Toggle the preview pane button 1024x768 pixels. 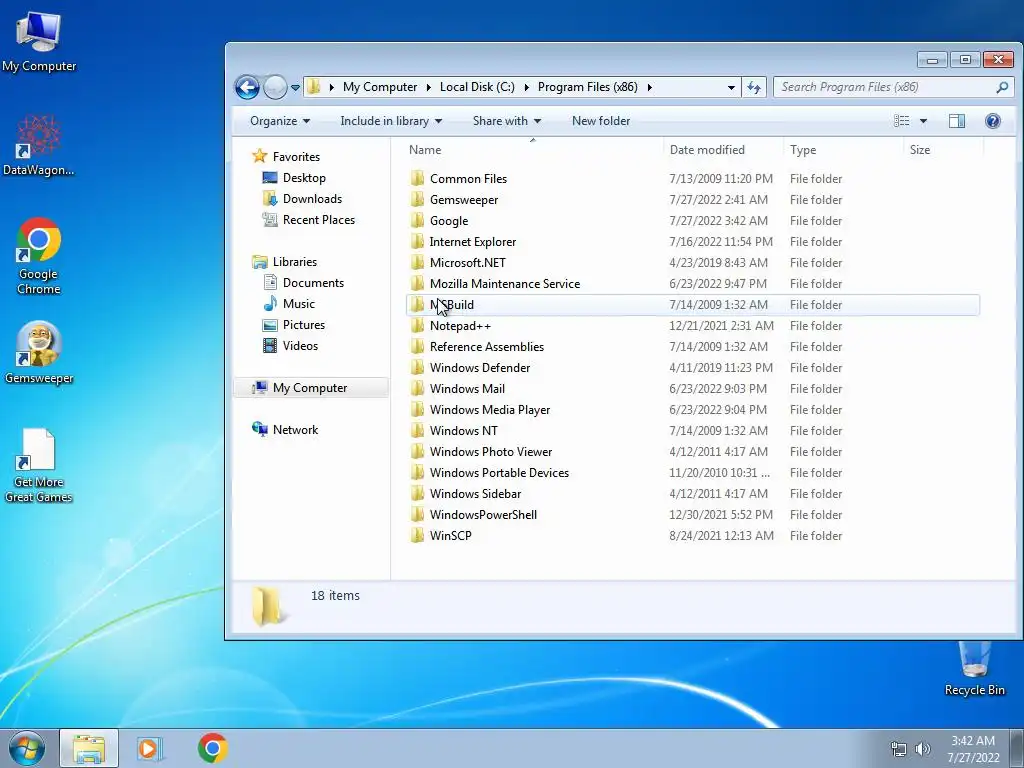coord(957,121)
